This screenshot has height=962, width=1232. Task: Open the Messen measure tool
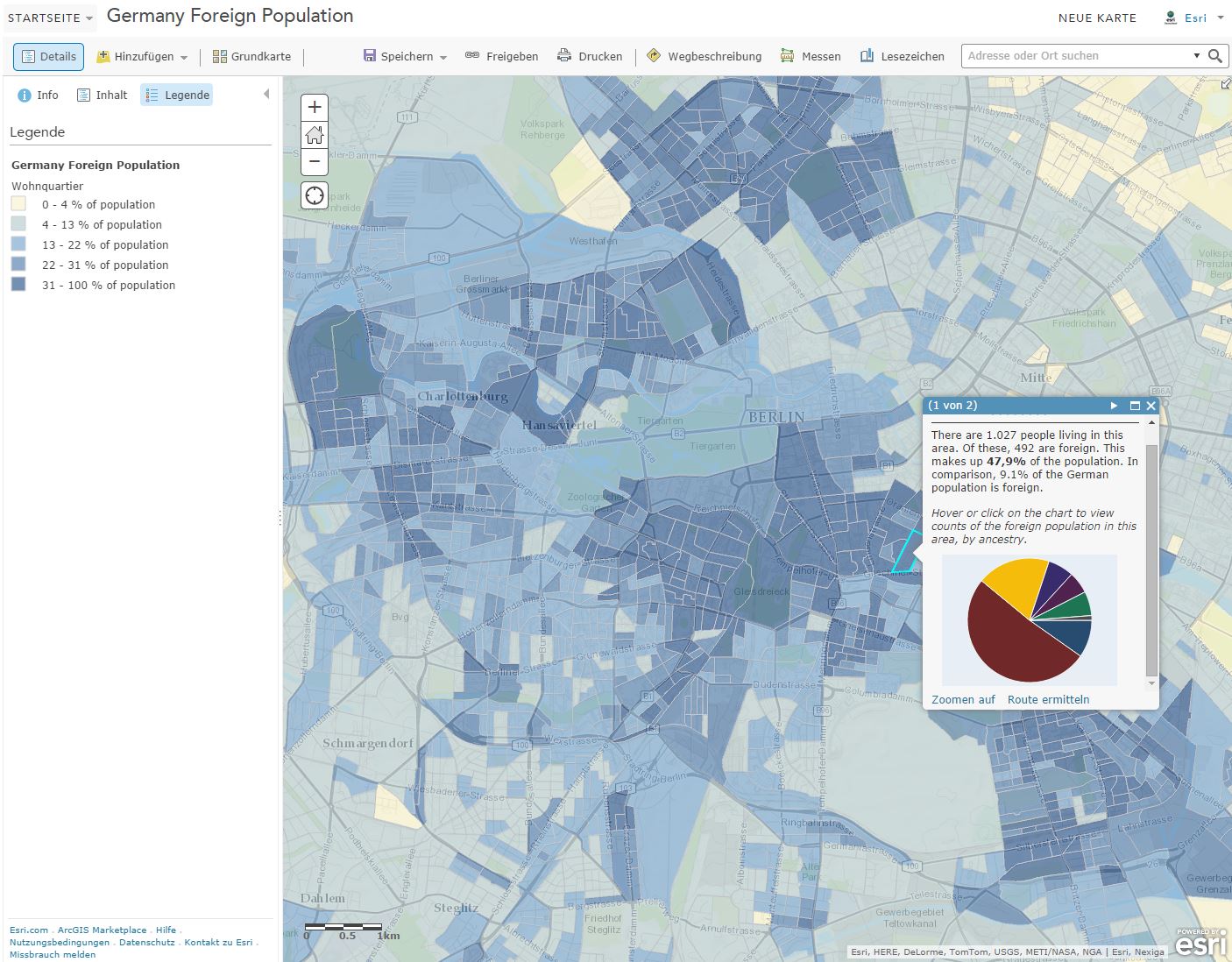[811, 56]
